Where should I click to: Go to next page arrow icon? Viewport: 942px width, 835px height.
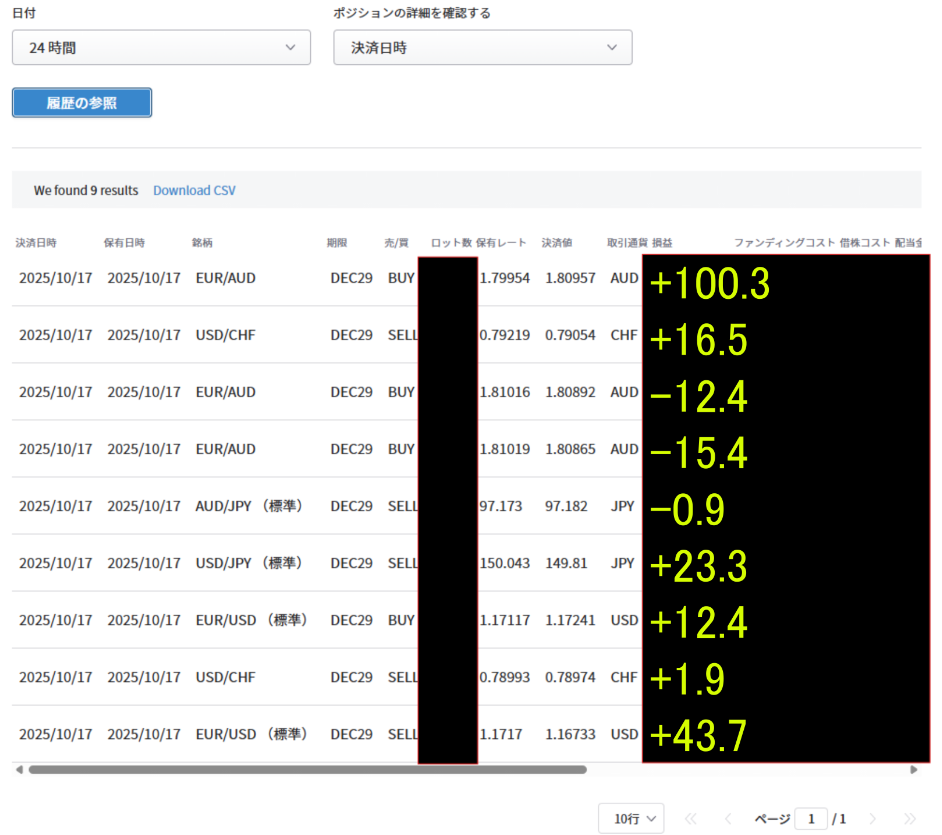[872, 818]
